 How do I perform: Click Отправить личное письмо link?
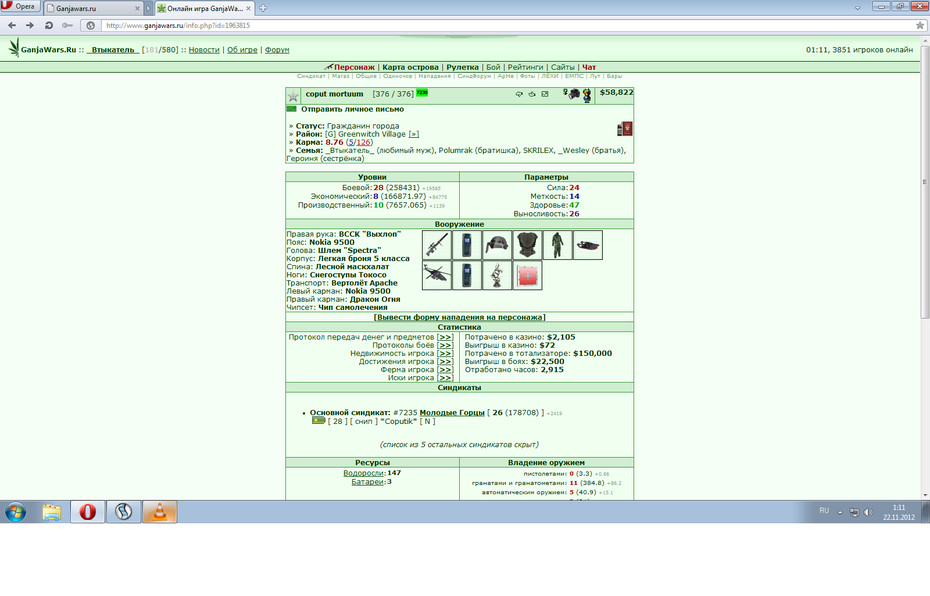click(x=352, y=109)
